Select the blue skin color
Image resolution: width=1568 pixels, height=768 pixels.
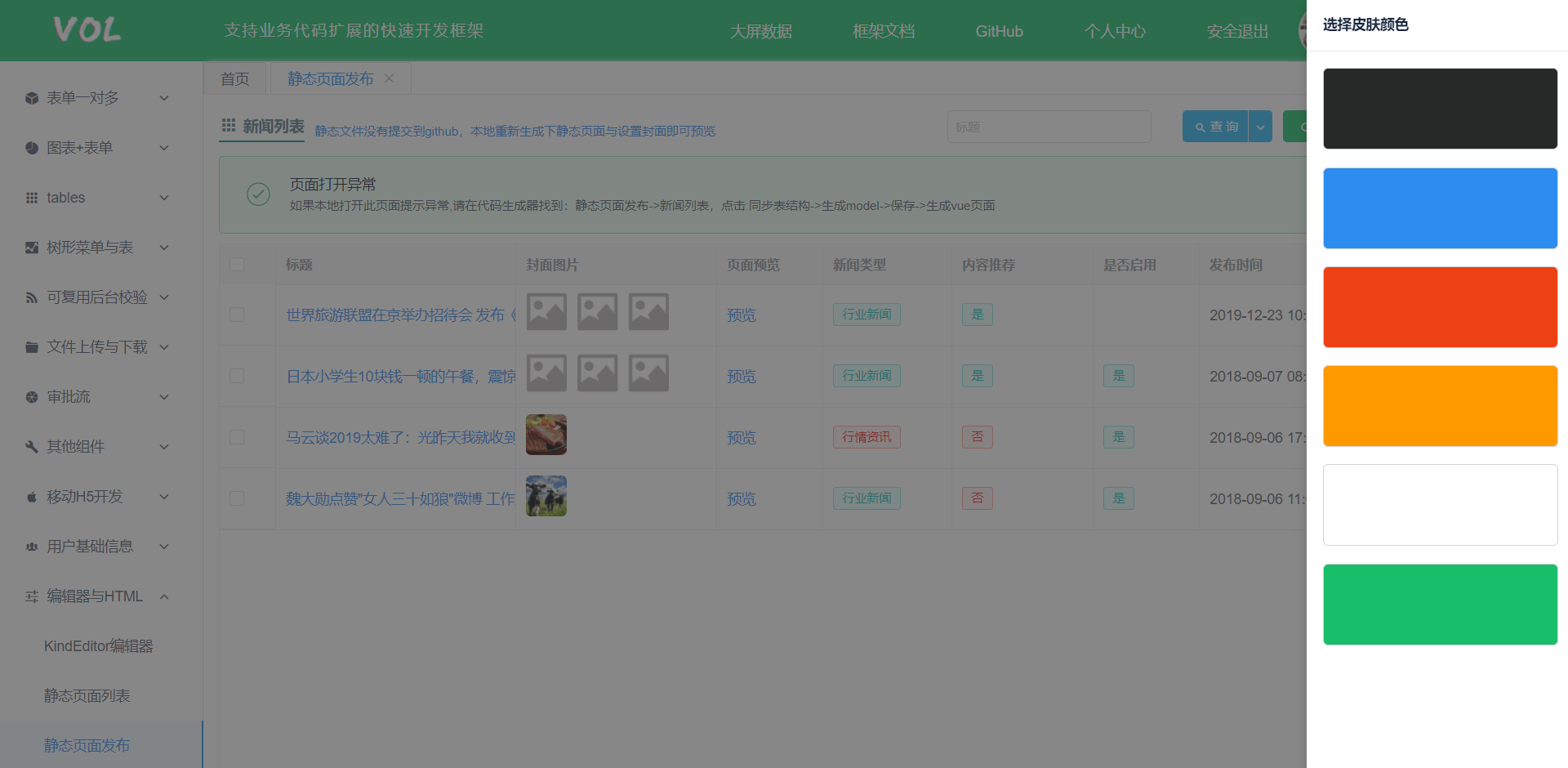click(1441, 208)
